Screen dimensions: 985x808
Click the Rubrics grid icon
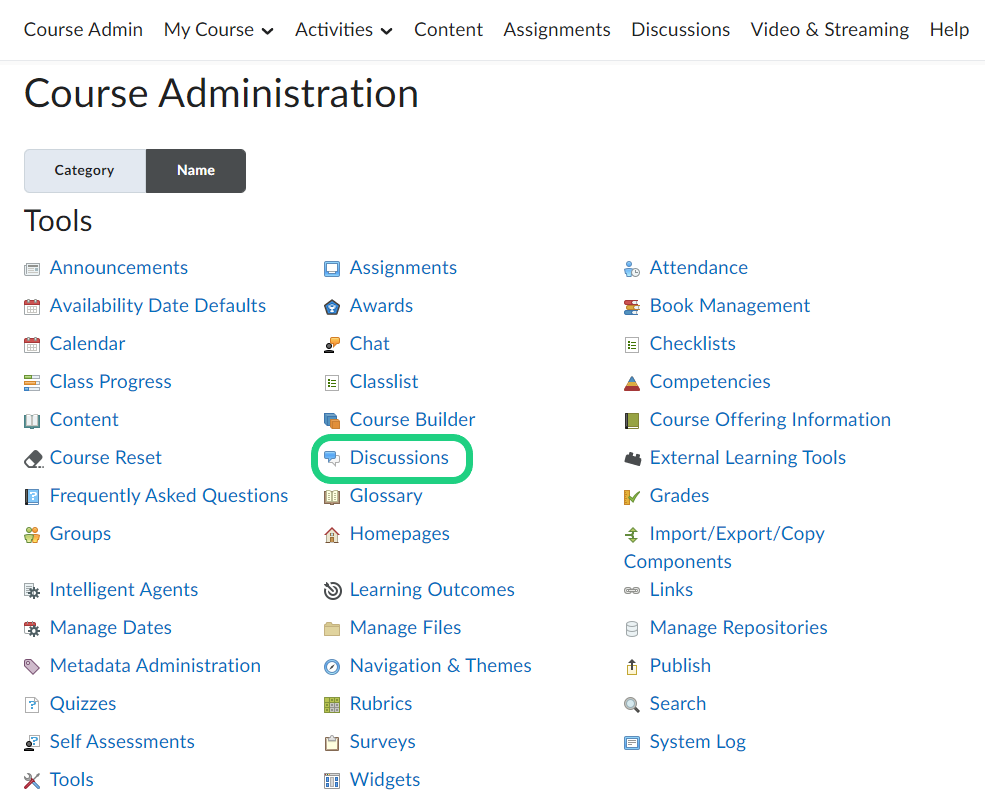[x=332, y=705]
